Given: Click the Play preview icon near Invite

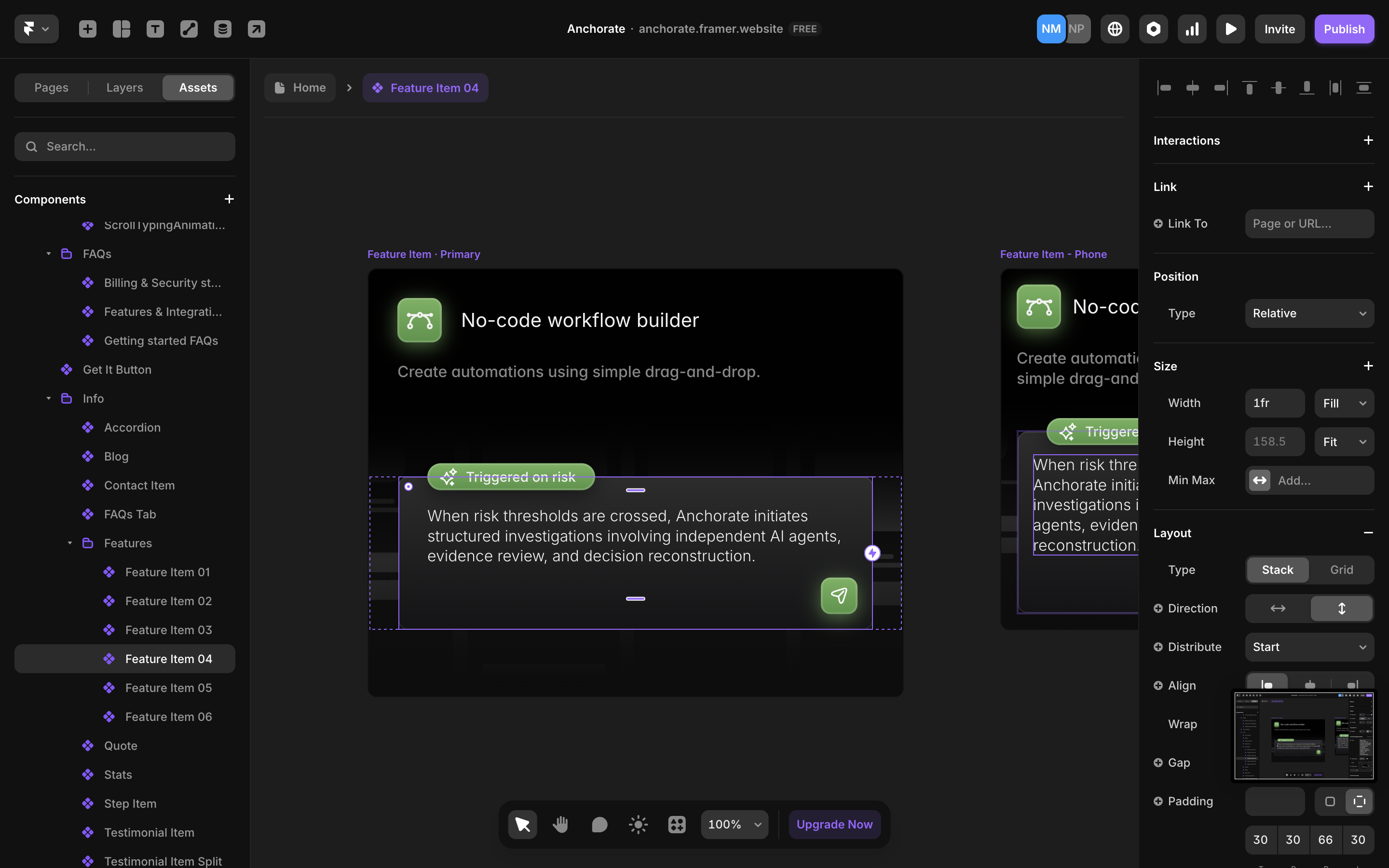Looking at the screenshot, I should point(1231,29).
